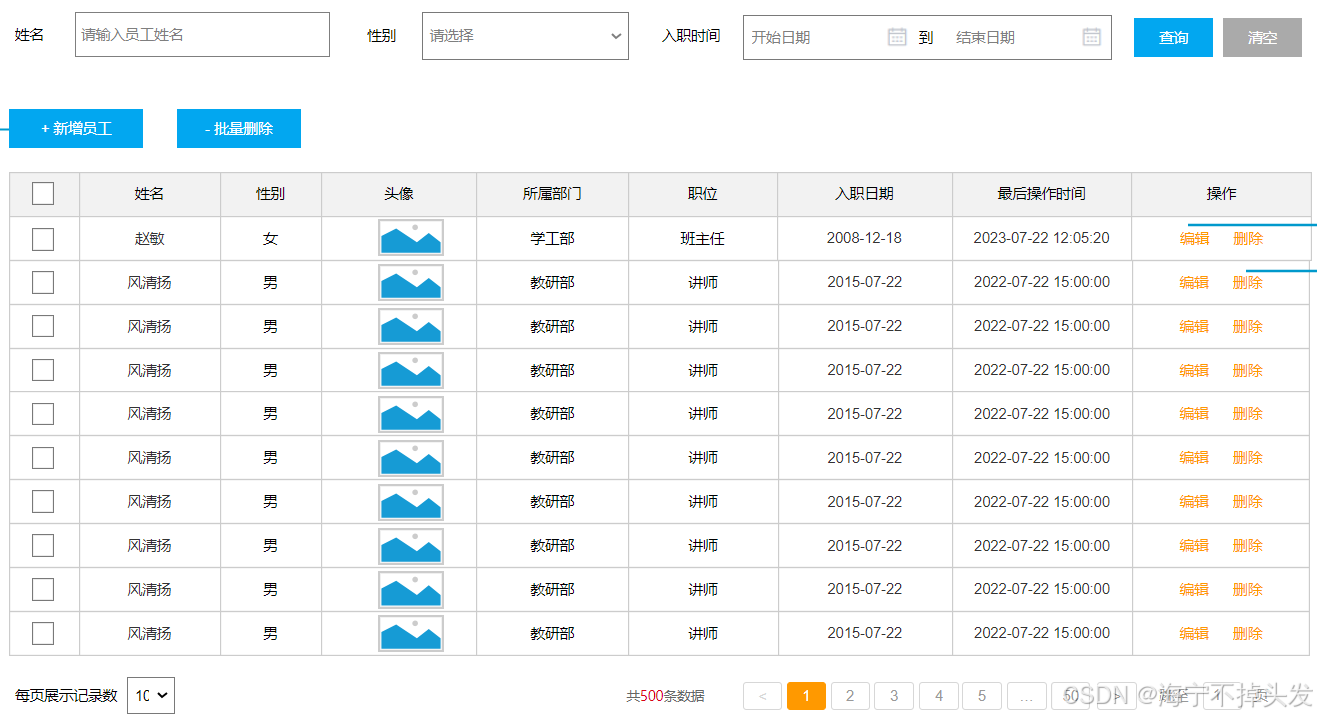Image resolution: width=1317 pixels, height=717 pixels.
Task: Click the 所属部门 column header
Action: pyautogui.click(x=552, y=194)
